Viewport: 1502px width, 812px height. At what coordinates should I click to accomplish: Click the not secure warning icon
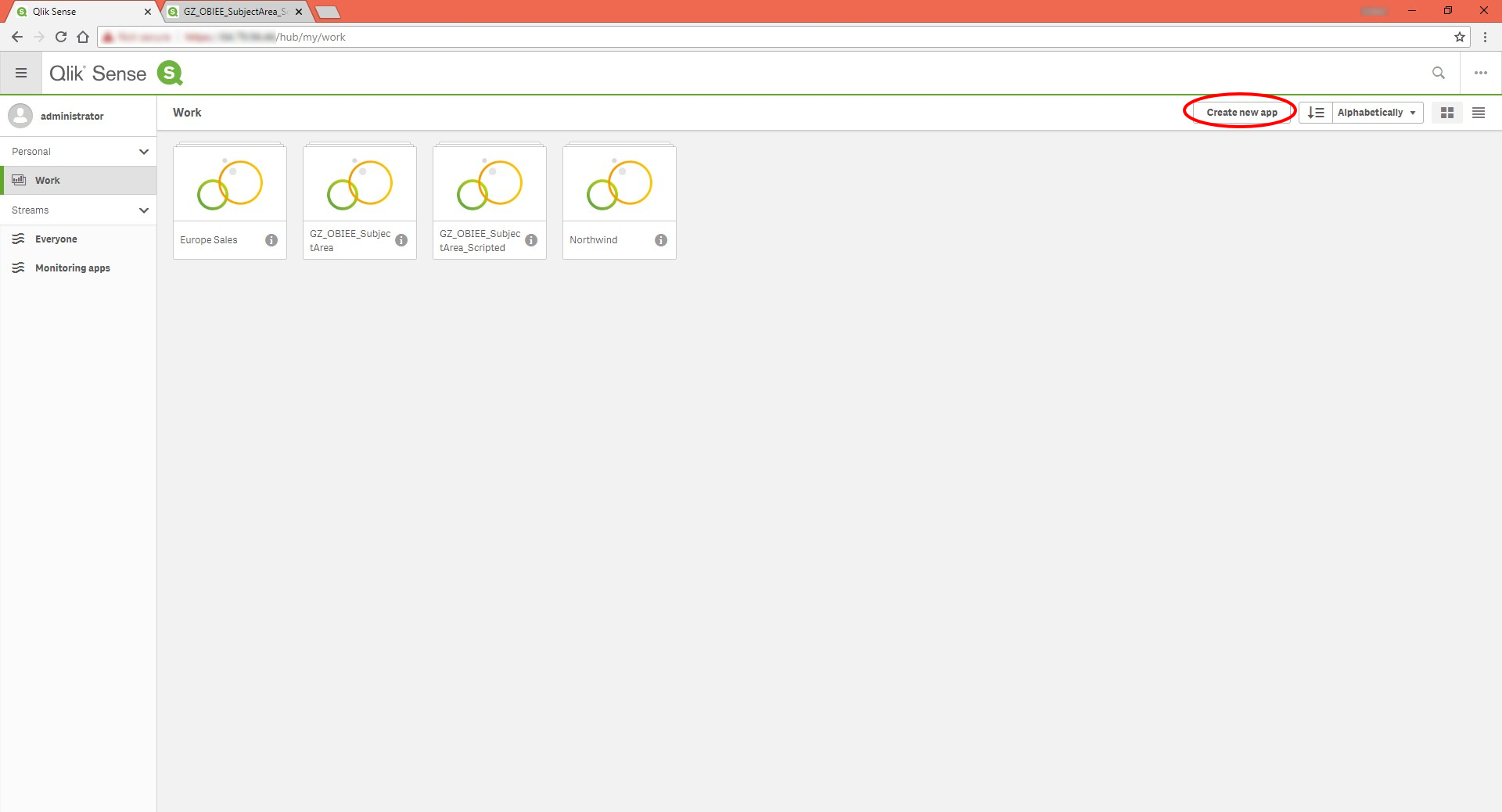[x=108, y=37]
